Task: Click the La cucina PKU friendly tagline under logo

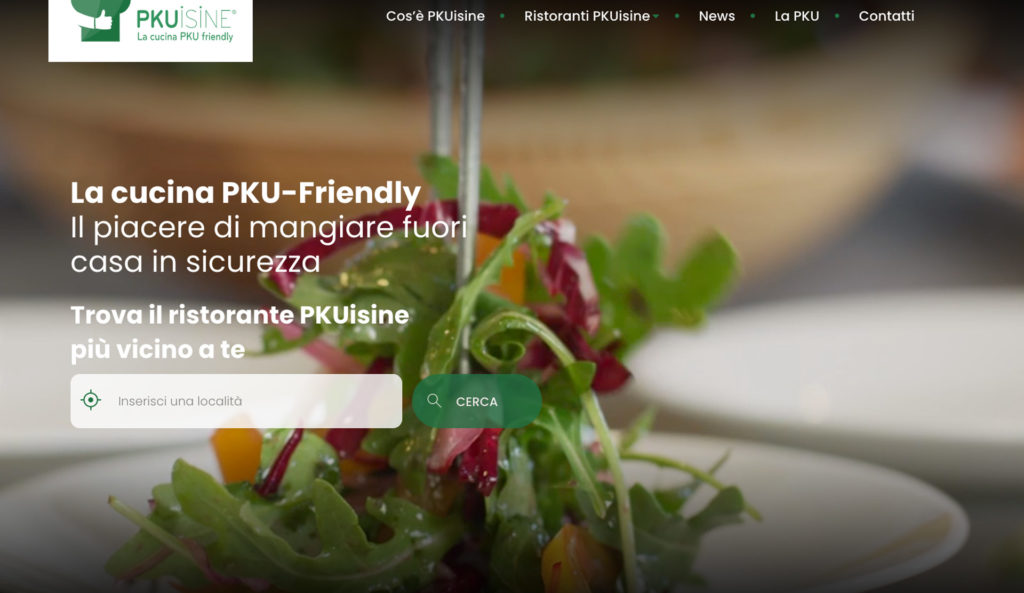Action: click(x=185, y=37)
